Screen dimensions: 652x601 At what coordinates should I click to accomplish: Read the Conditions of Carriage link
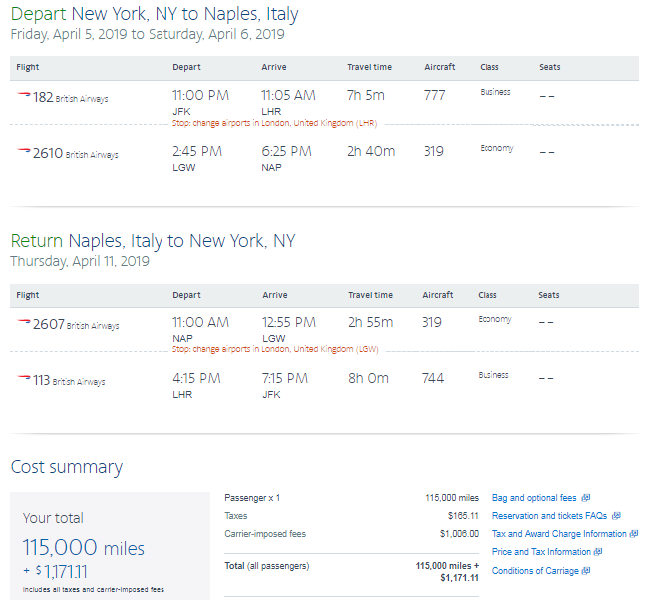pyautogui.click(x=534, y=571)
